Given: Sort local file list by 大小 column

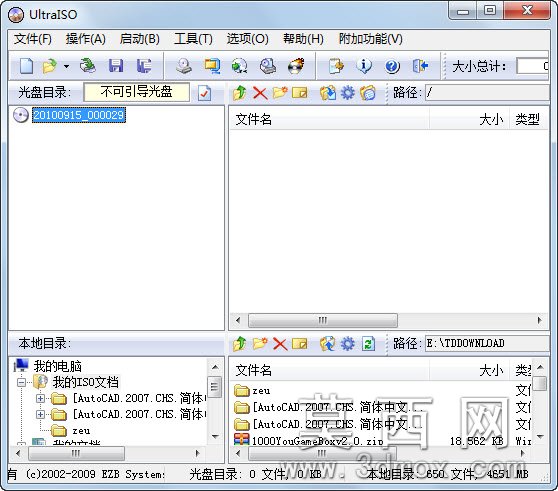Looking at the screenshot, I should coord(469,370).
